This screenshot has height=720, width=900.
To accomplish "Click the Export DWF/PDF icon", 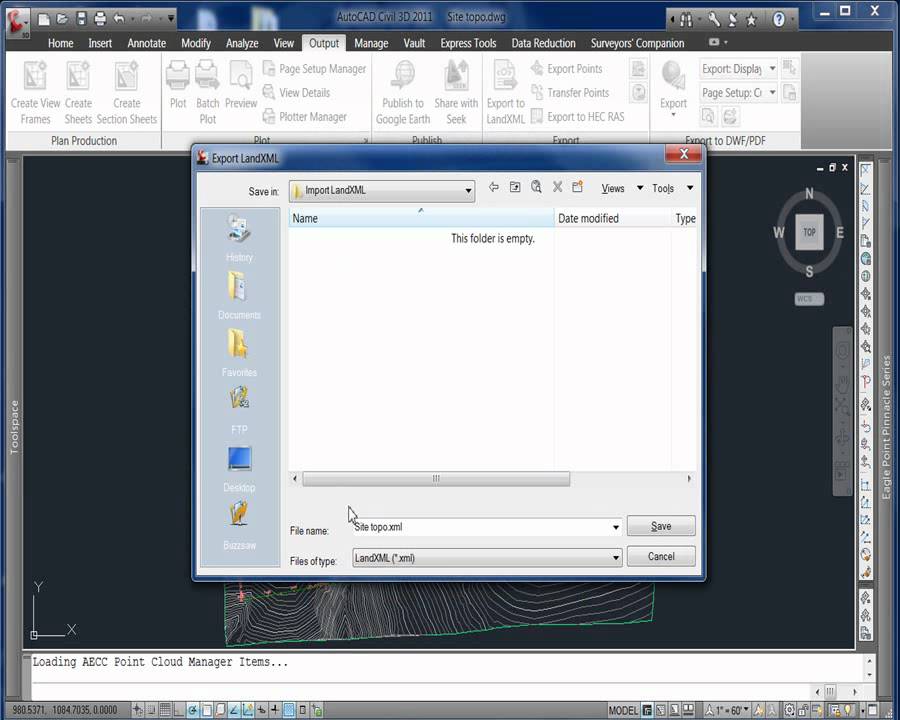I will pyautogui.click(x=673, y=75).
